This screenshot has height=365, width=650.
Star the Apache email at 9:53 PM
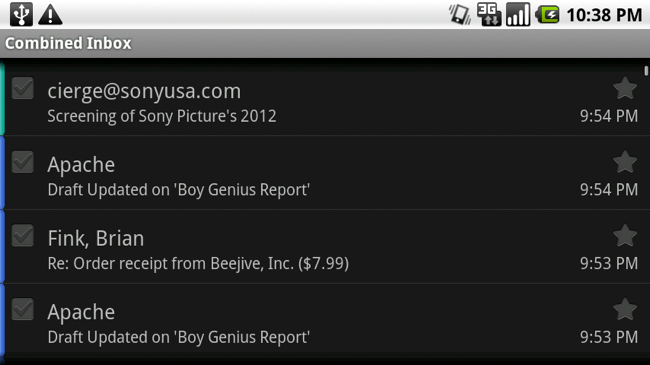pyautogui.click(x=625, y=309)
